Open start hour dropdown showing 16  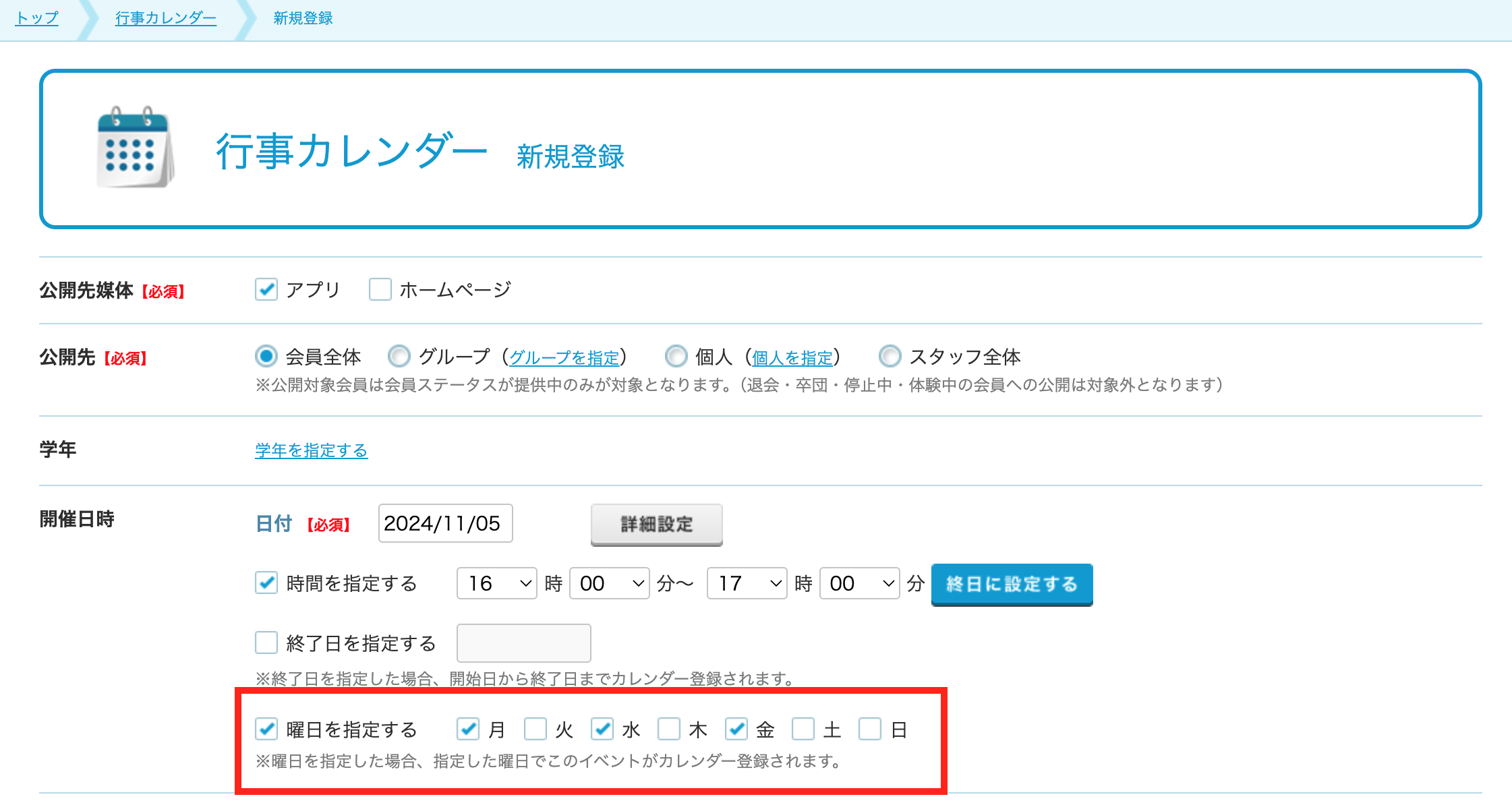tap(497, 583)
